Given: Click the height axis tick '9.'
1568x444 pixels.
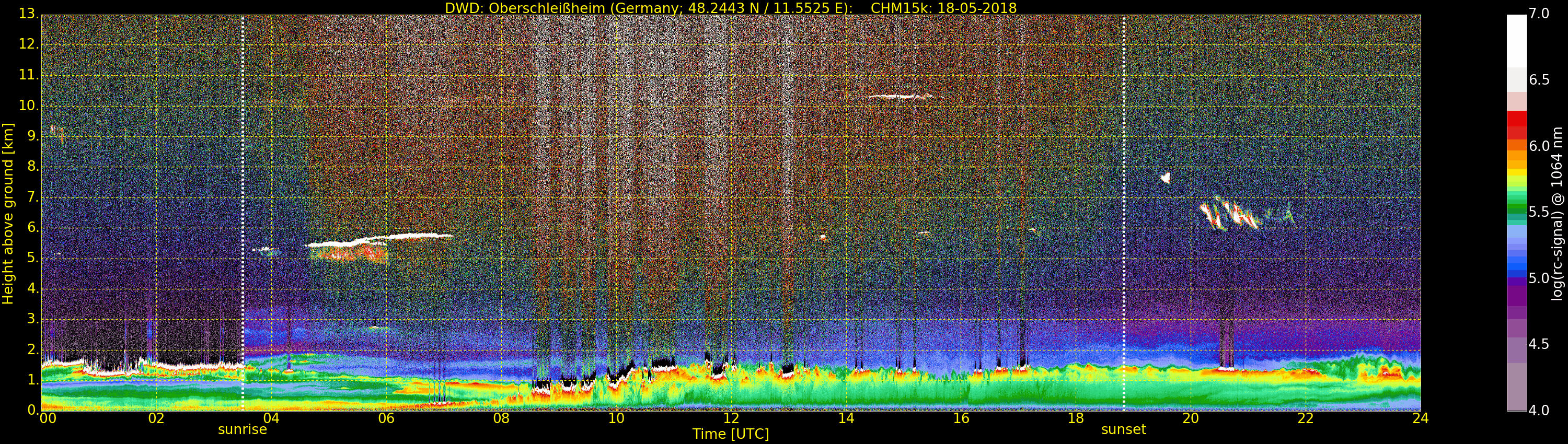Looking at the screenshot, I should point(33,136).
